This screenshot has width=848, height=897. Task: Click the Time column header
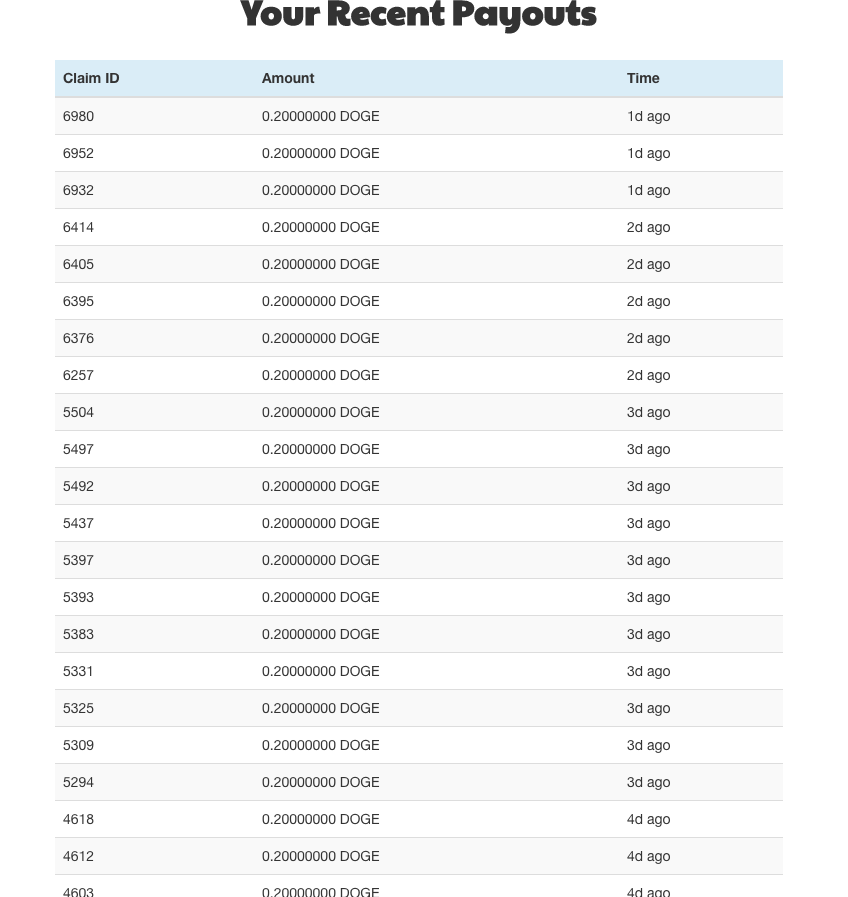coord(643,78)
